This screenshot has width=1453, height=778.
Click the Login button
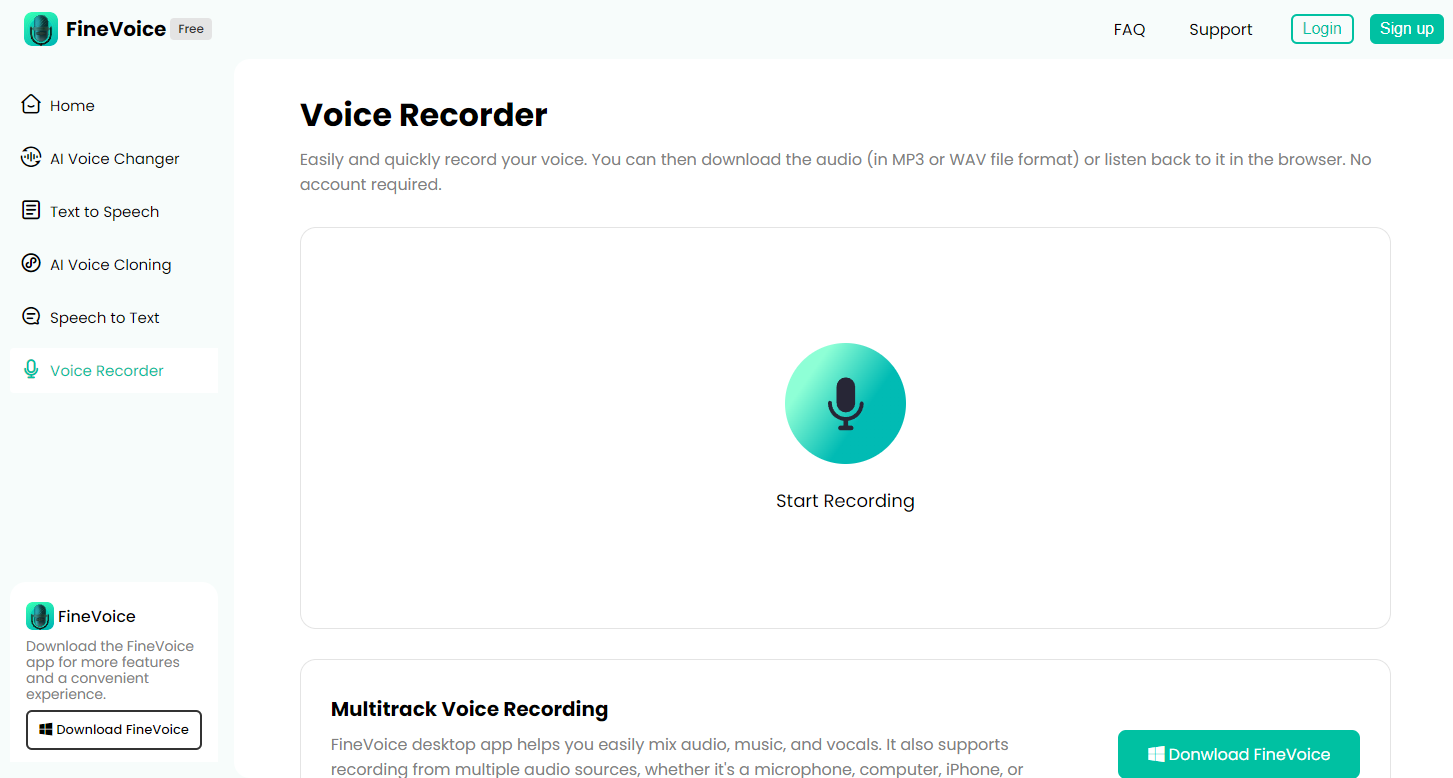pyautogui.click(x=1322, y=28)
